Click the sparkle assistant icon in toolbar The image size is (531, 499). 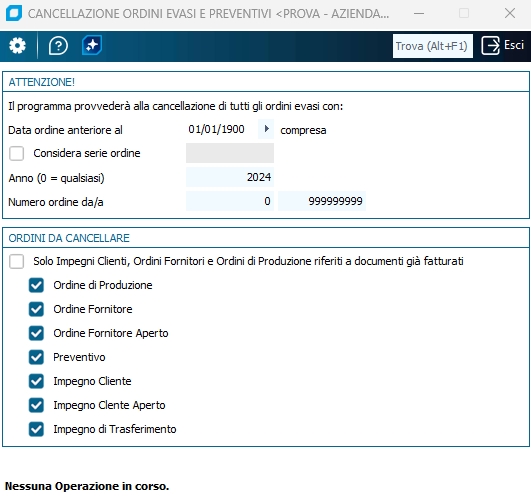click(x=92, y=45)
